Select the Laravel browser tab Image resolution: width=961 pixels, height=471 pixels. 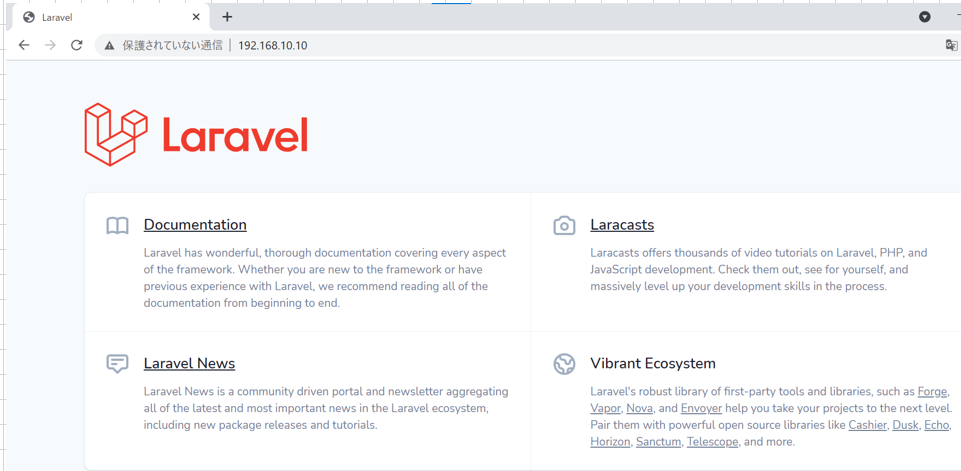110,17
